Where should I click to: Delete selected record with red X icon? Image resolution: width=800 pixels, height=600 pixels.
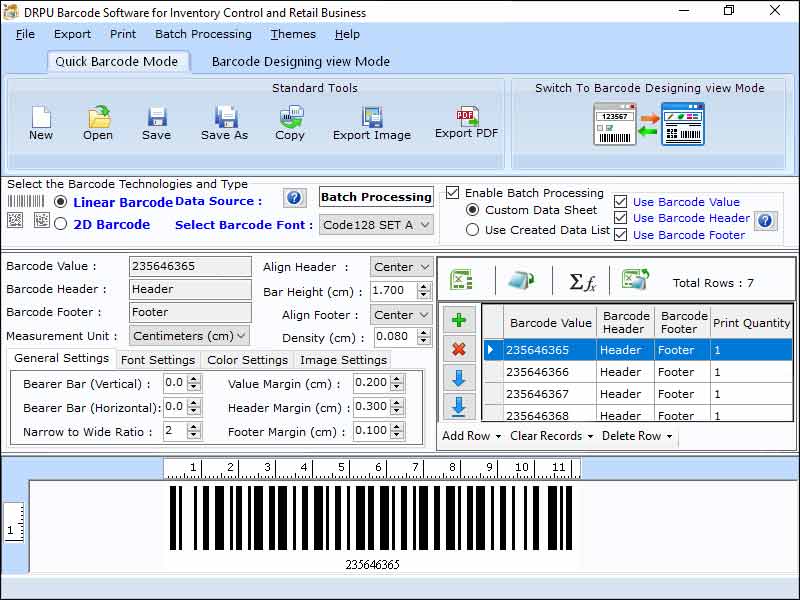(x=459, y=348)
